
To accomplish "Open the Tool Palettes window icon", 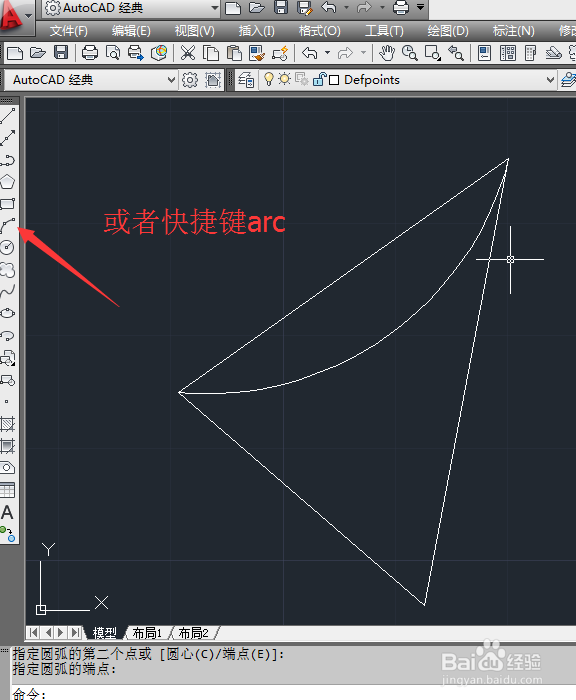I will pyautogui.click(x=530, y=53).
